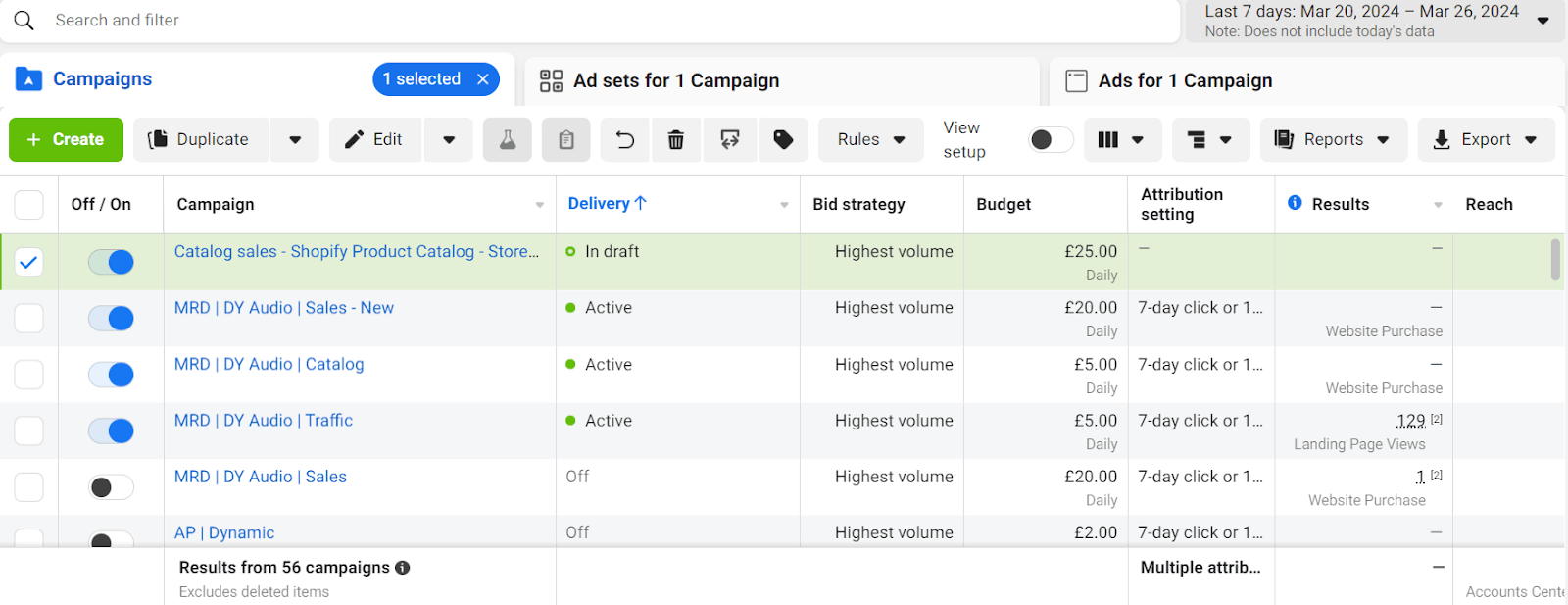Click the trash delete icon

675,140
